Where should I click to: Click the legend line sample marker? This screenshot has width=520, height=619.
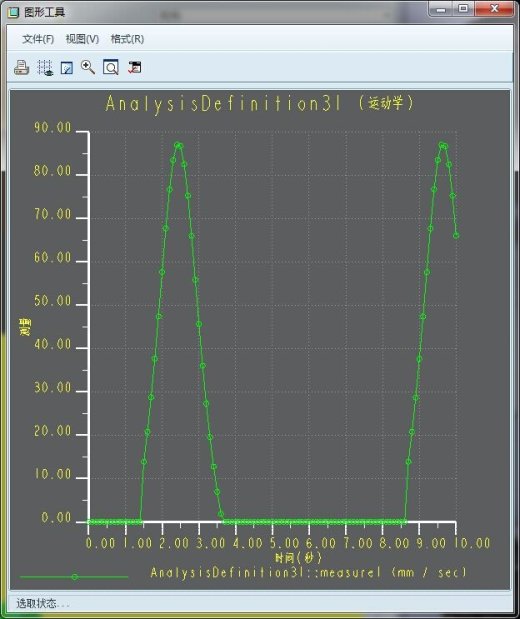pos(74,577)
